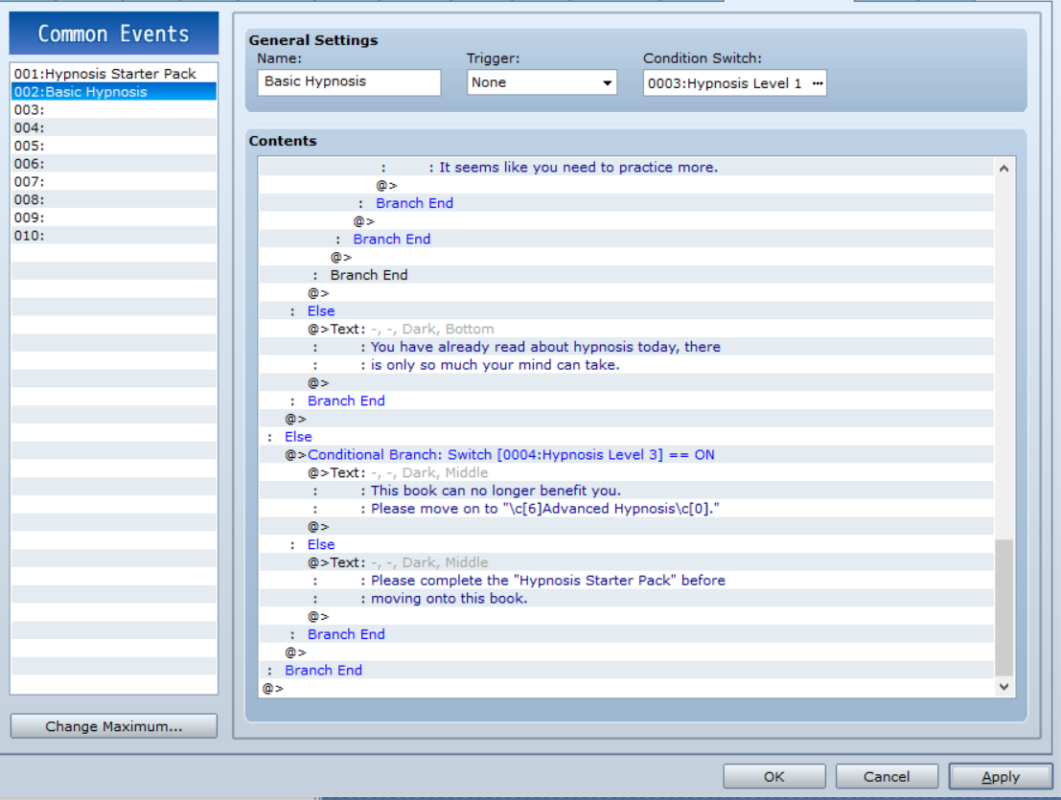Select line 'This book can no longer benefit you.'

point(627,490)
